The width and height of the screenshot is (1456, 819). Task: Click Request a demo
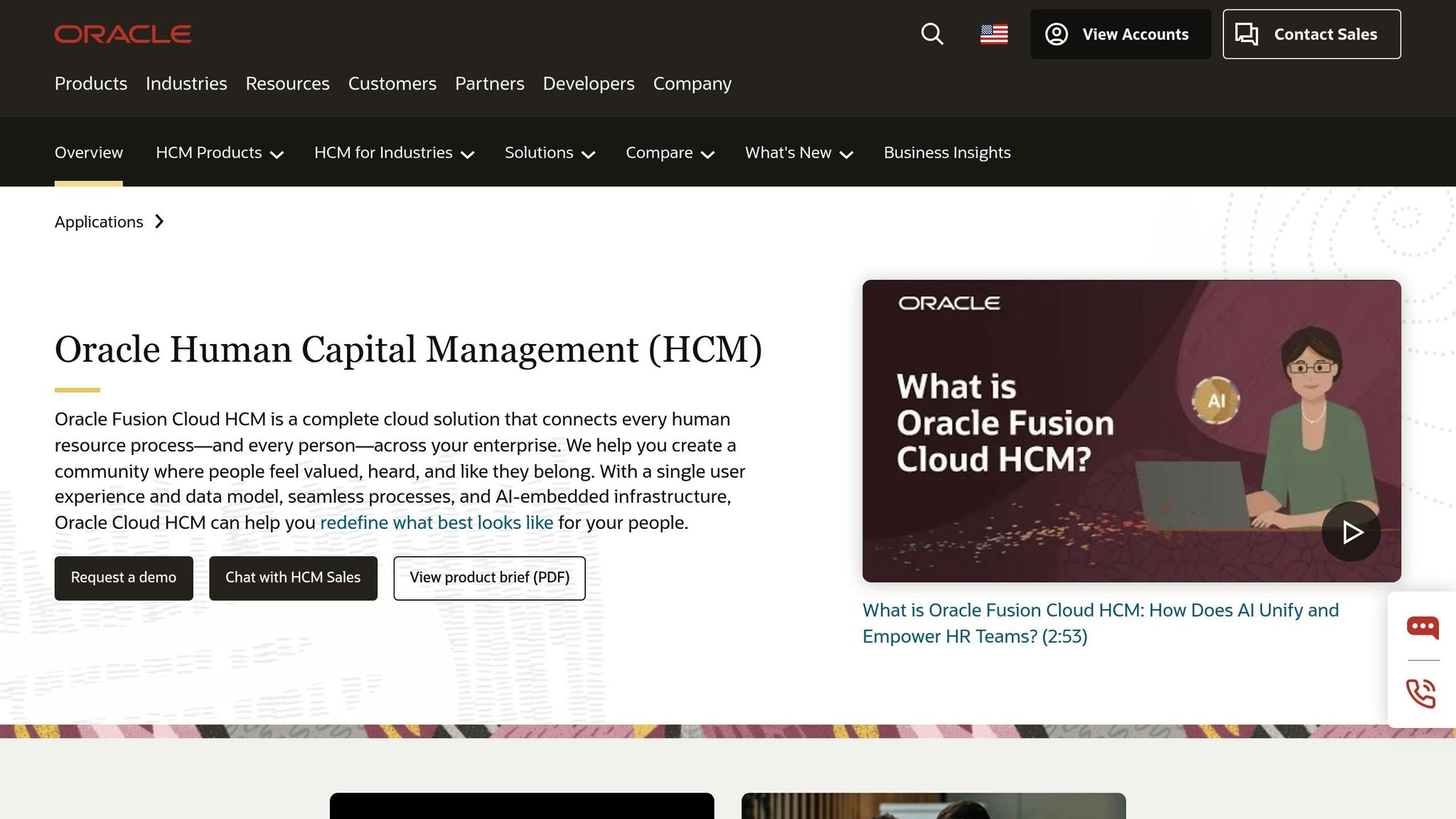point(123,577)
